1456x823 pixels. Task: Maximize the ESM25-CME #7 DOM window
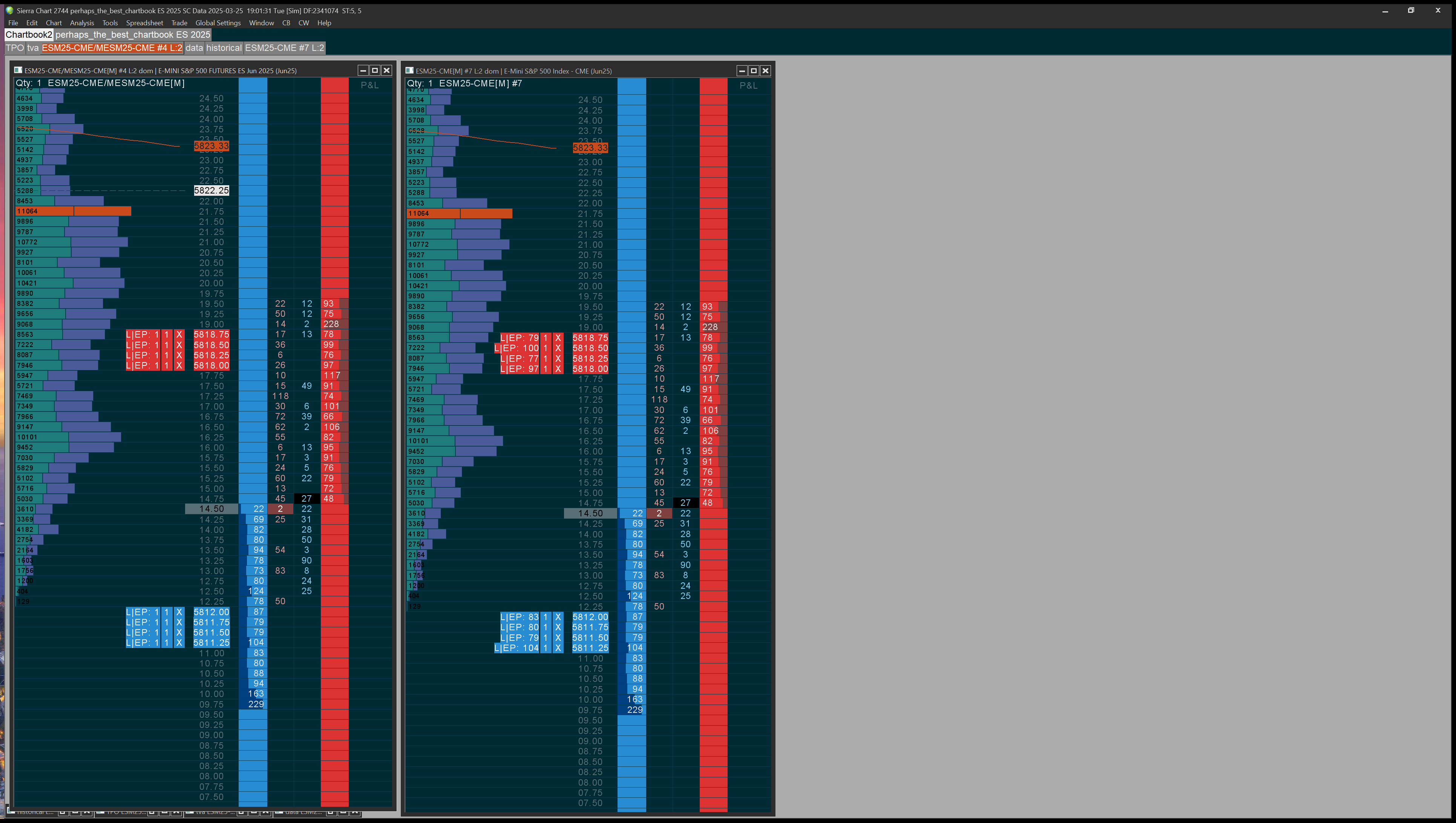[x=753, y=71]
